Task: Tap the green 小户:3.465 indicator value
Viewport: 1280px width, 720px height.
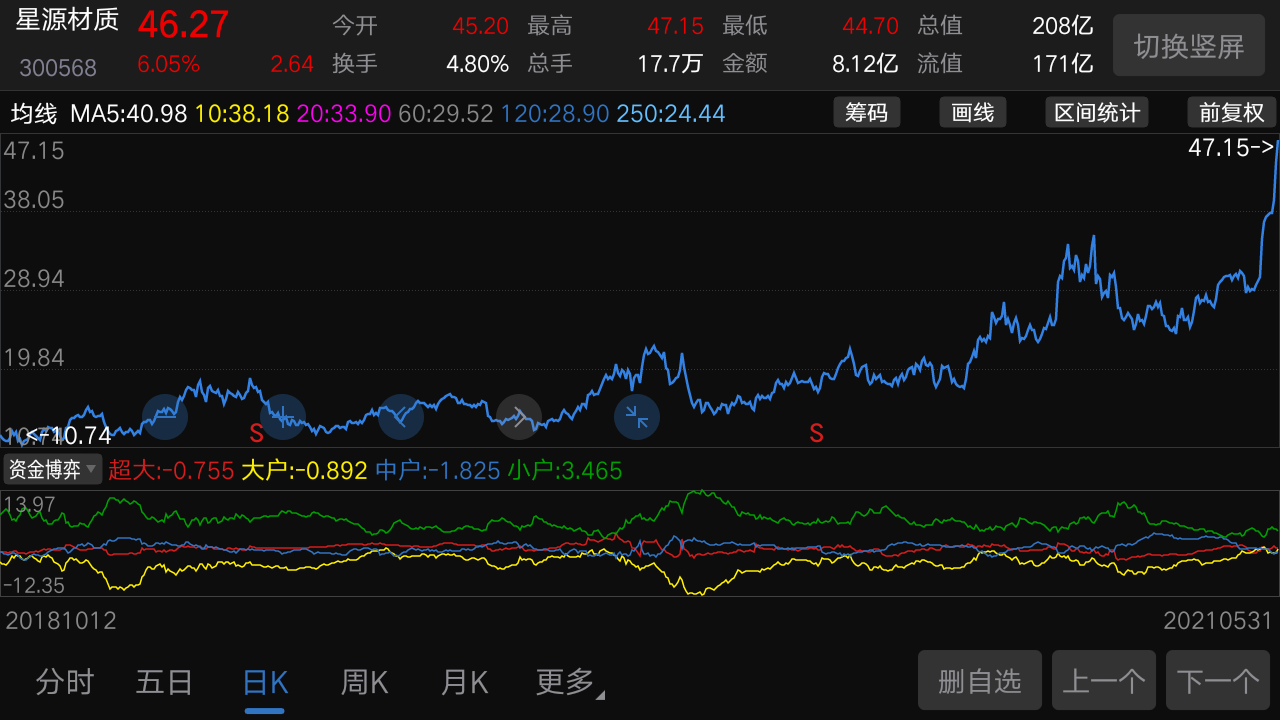Action: [x=565, y=470]
